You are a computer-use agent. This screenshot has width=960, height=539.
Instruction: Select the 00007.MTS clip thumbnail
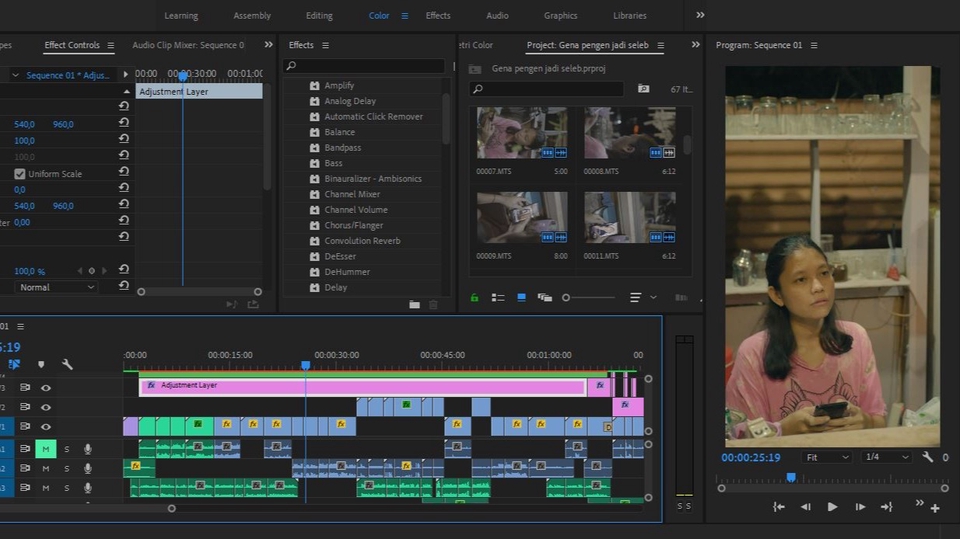click(x=522, y=133)
